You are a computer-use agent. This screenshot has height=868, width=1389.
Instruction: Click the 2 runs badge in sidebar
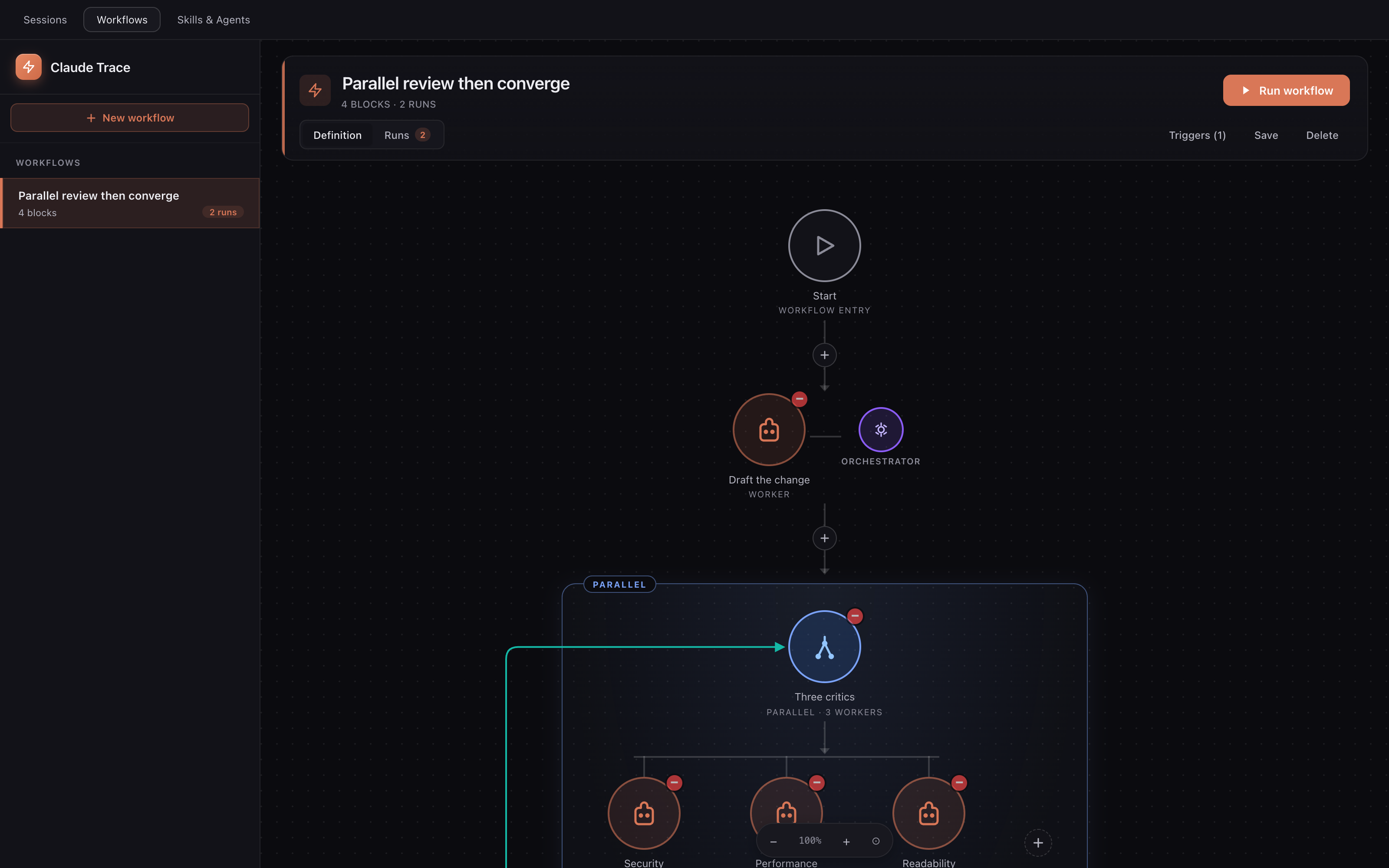(223, 212)
